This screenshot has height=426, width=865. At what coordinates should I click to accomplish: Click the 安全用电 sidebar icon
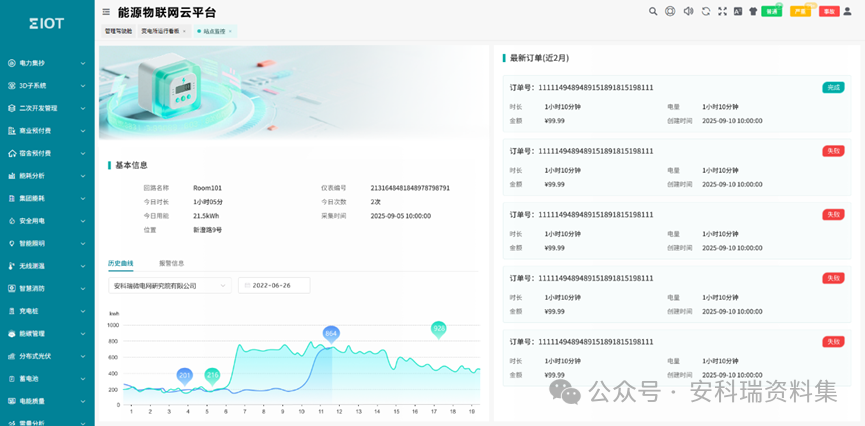click(12, 221)
